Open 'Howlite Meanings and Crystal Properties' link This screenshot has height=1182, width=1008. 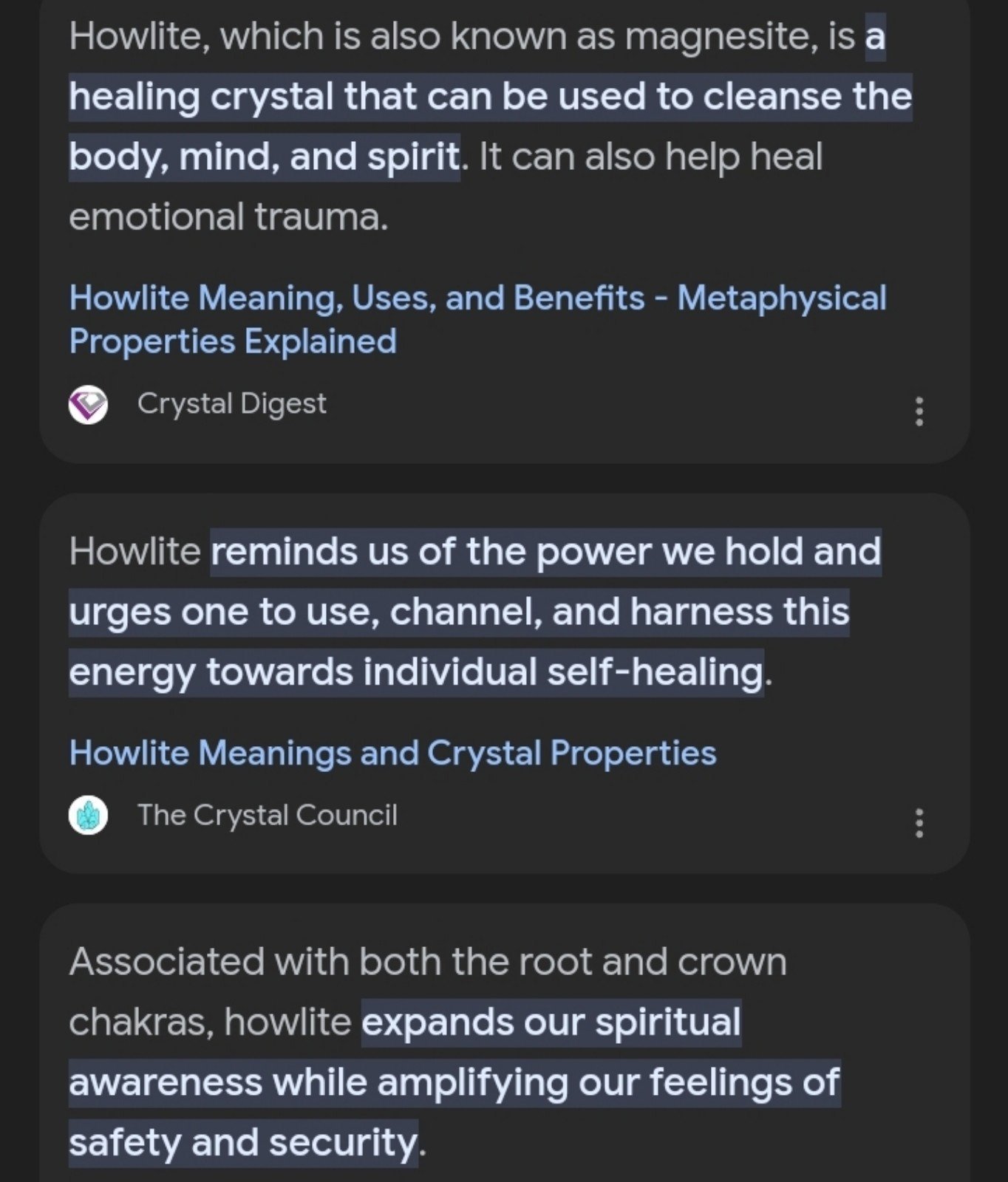pos(392,753)
